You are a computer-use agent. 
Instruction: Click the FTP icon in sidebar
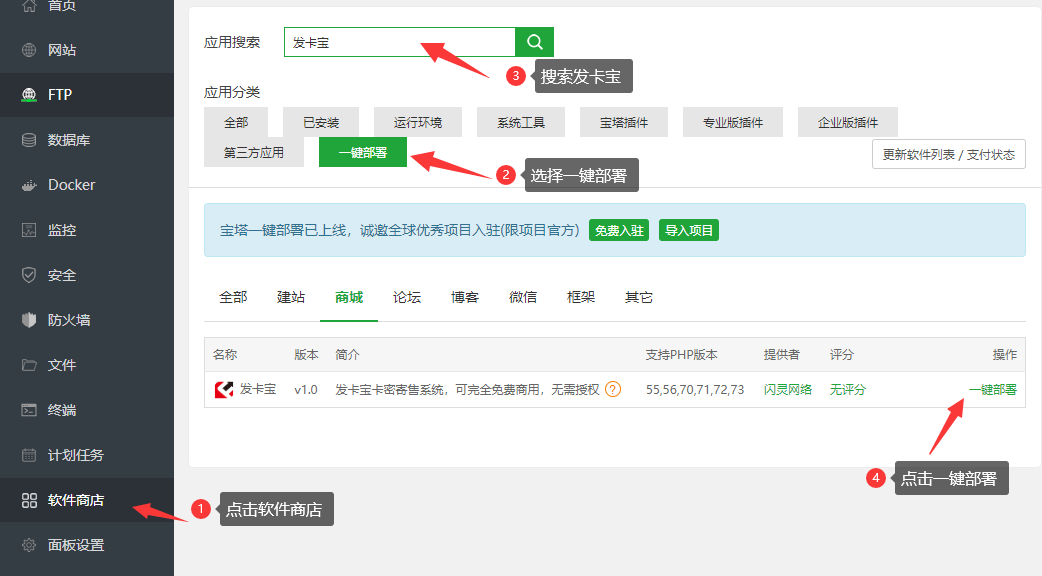[29, 95]
